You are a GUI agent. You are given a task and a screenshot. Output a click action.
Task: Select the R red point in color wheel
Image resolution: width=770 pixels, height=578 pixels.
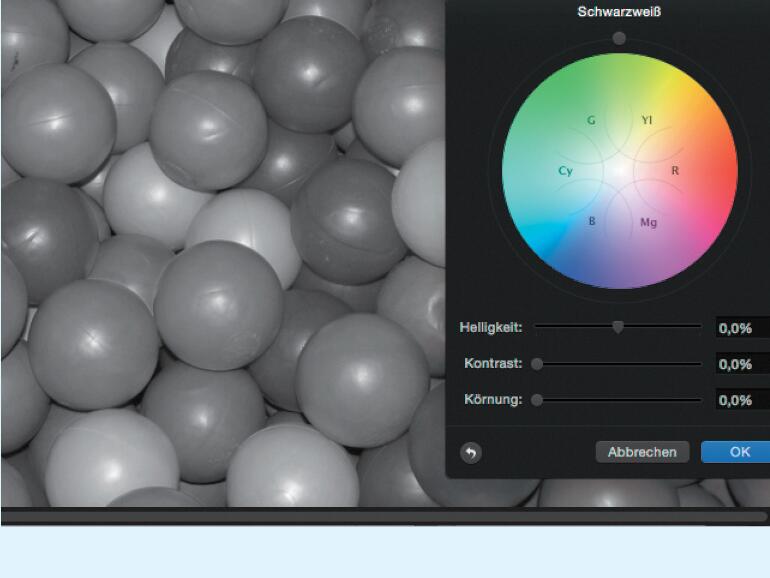coord(675,171)
